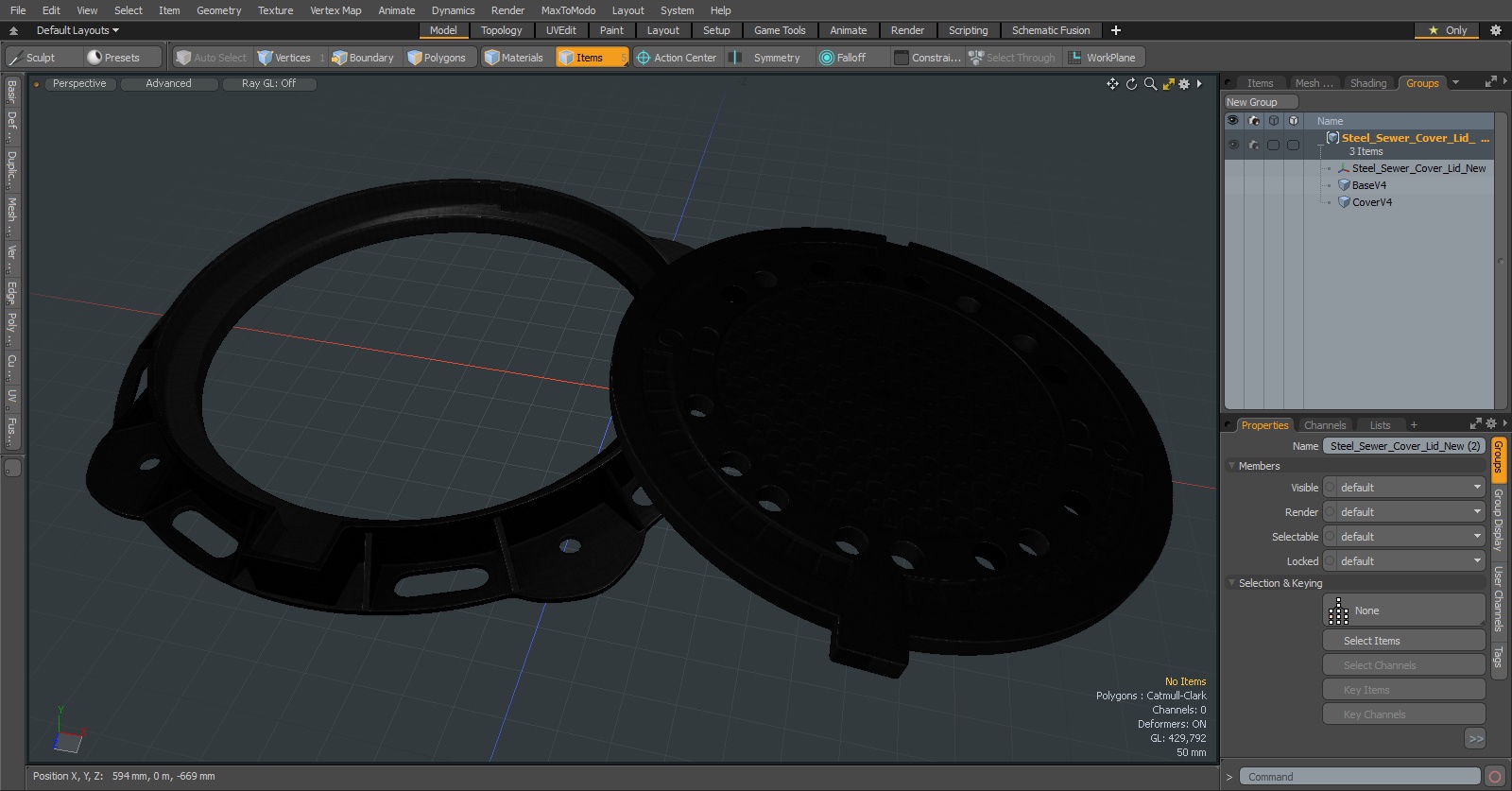Click the New Group button
This screenshot has width=1512, height=791.
tap(1261, 102)
